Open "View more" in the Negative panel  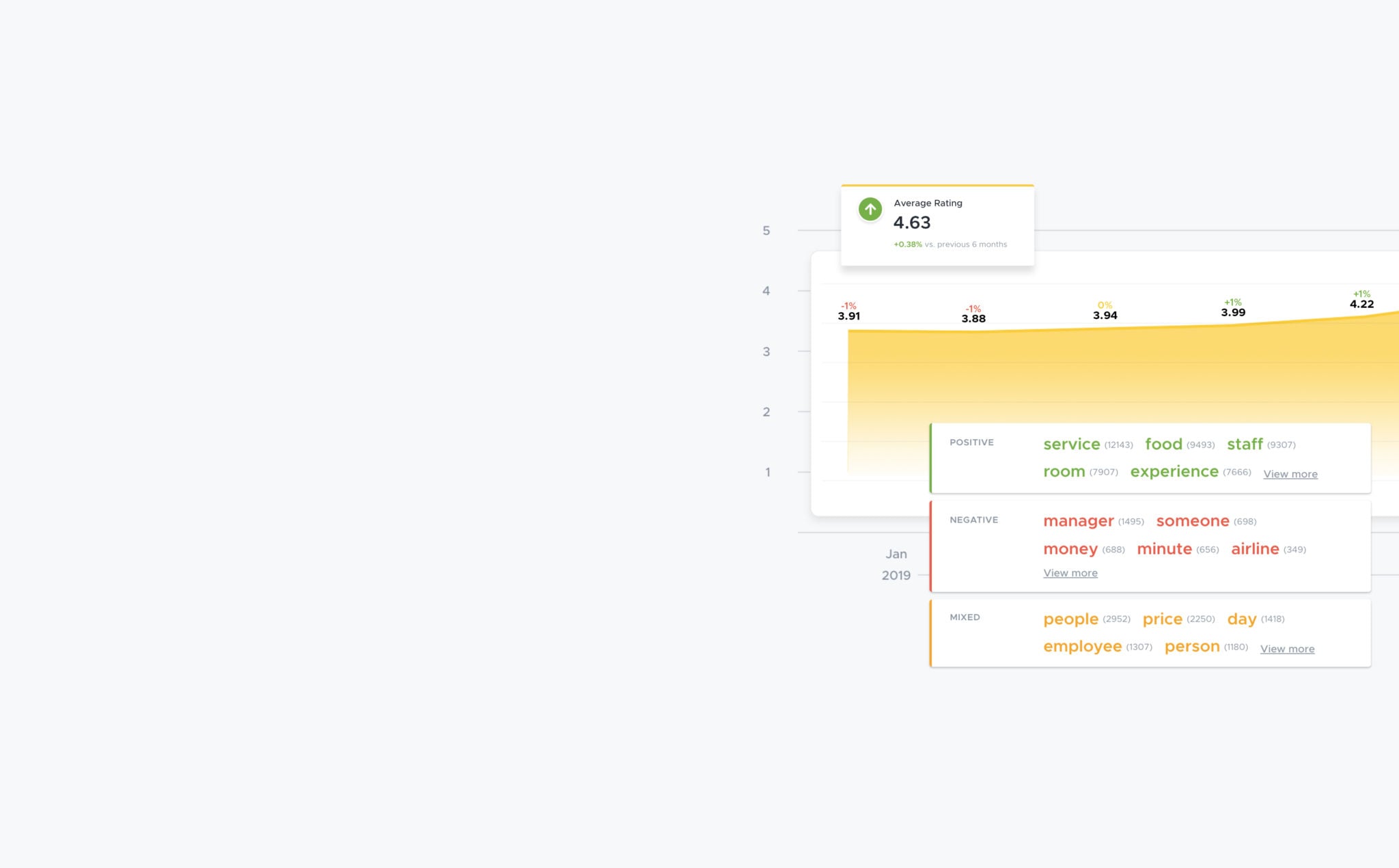click(x=1070, y=573)
